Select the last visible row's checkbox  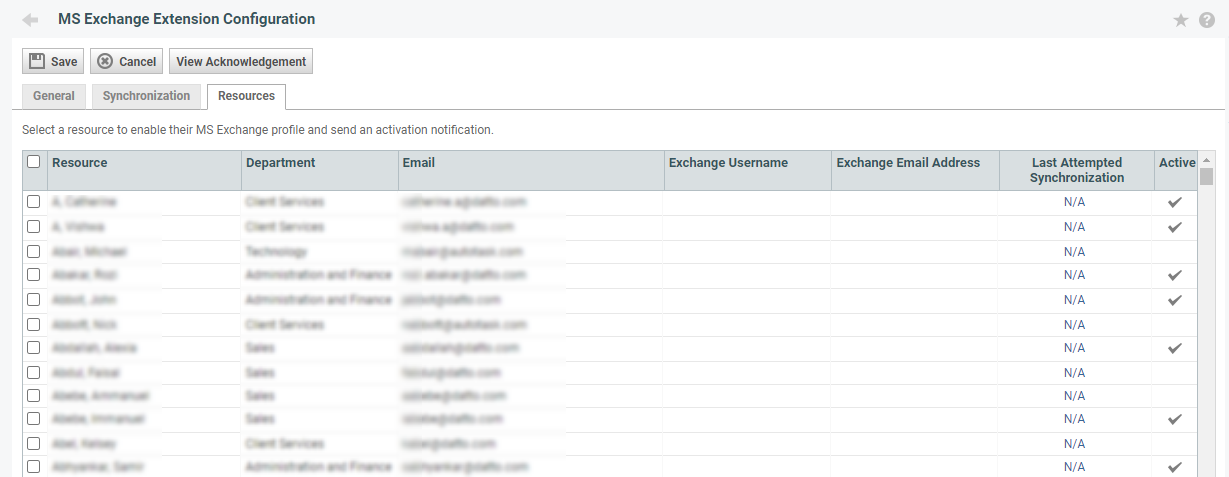34,467
